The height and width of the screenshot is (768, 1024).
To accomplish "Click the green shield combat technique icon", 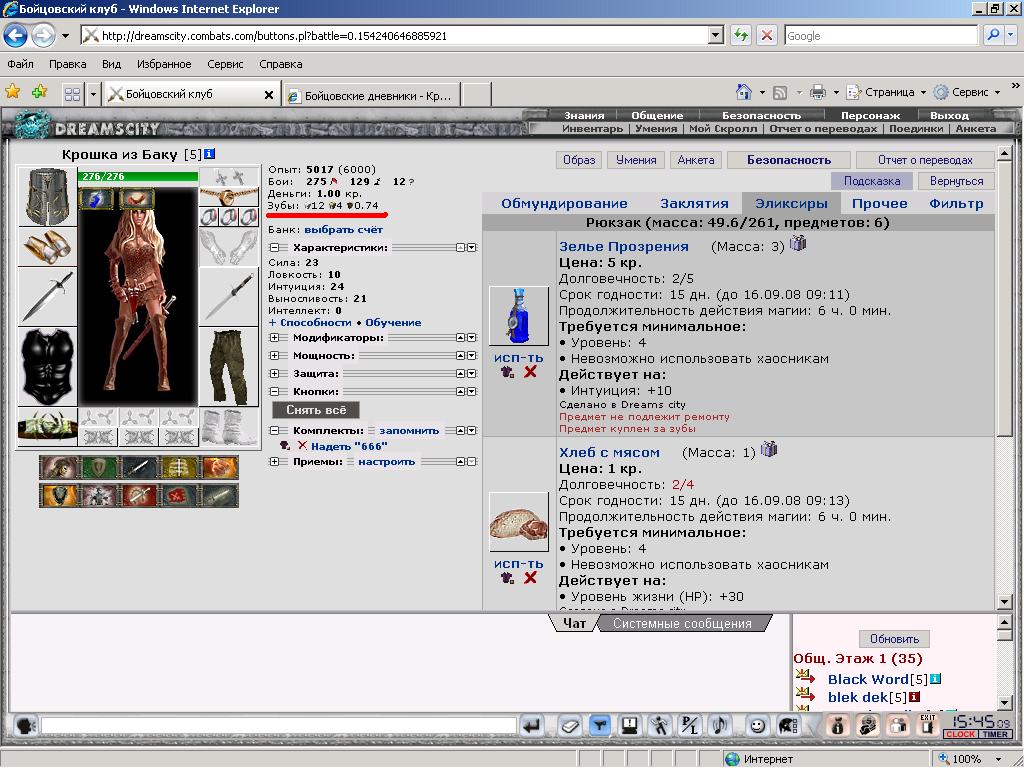I will pos(99,467).
